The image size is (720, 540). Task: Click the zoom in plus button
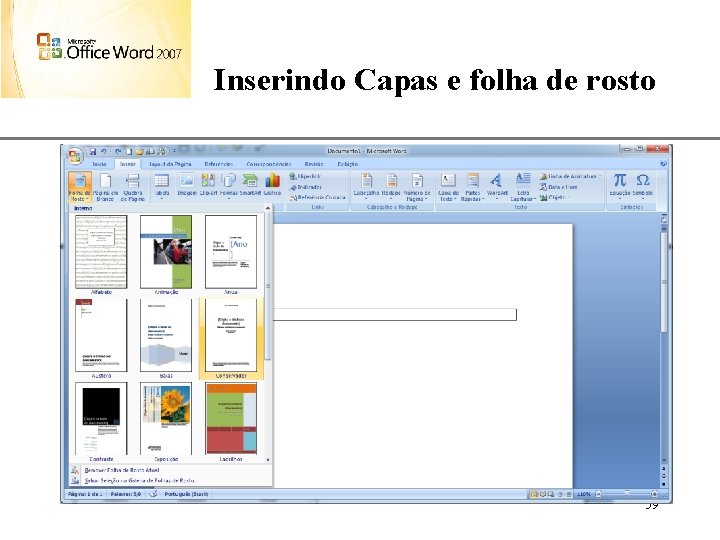pos(655,495)
